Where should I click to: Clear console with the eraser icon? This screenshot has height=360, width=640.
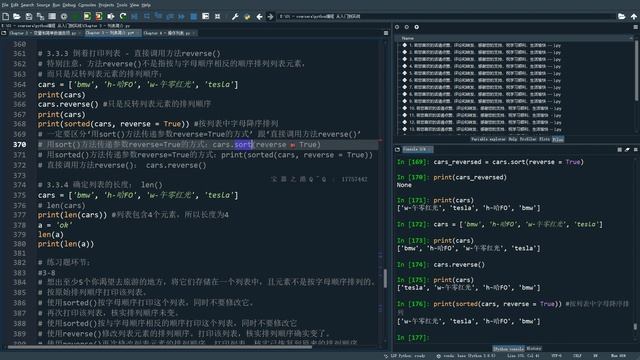point(627,150)
